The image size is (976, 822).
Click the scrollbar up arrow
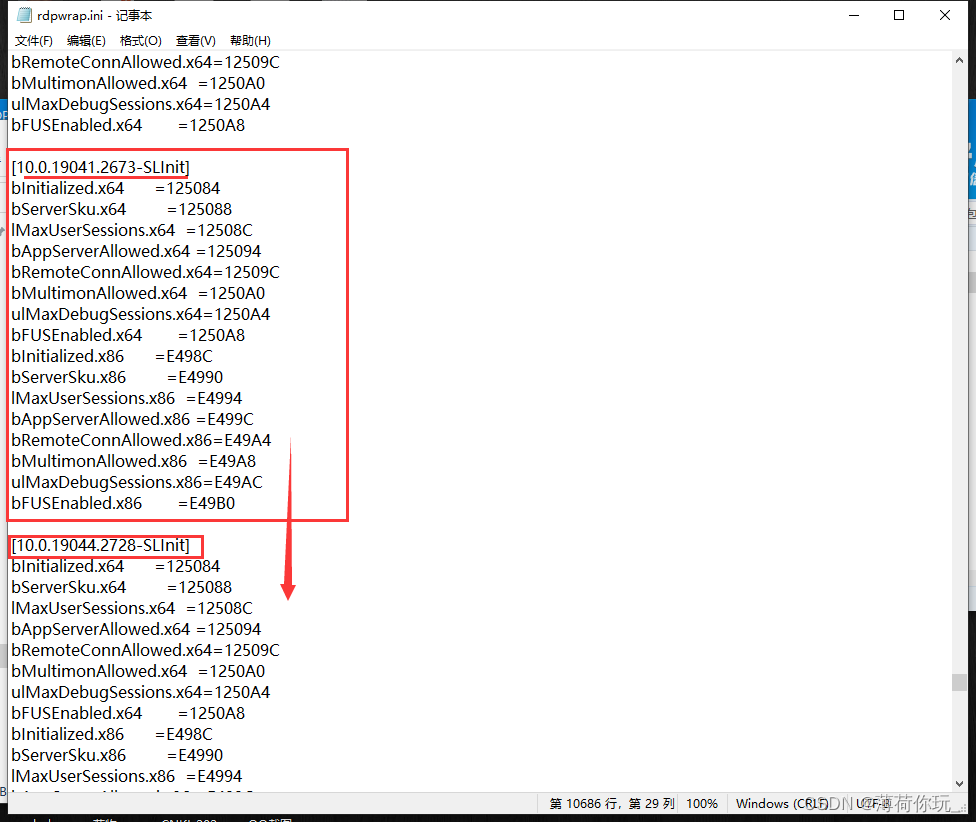tap(959, 60)
